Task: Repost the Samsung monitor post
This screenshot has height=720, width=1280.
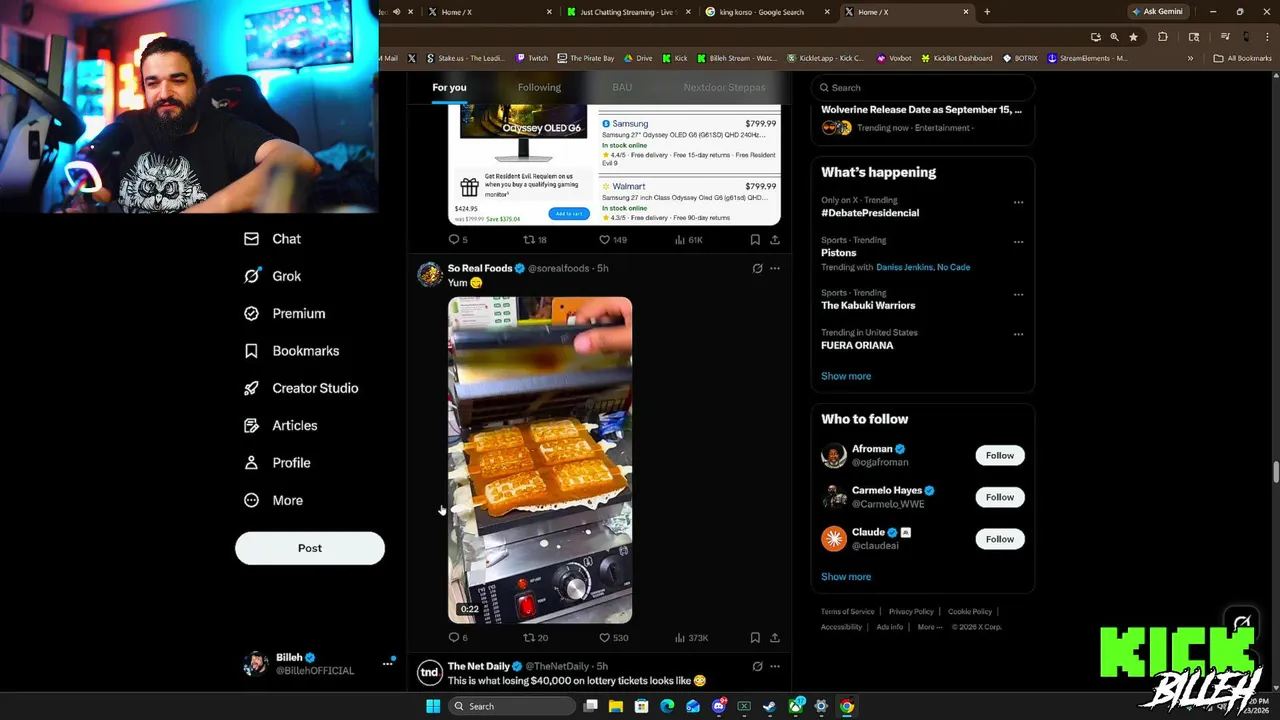Action: point(536,240)
